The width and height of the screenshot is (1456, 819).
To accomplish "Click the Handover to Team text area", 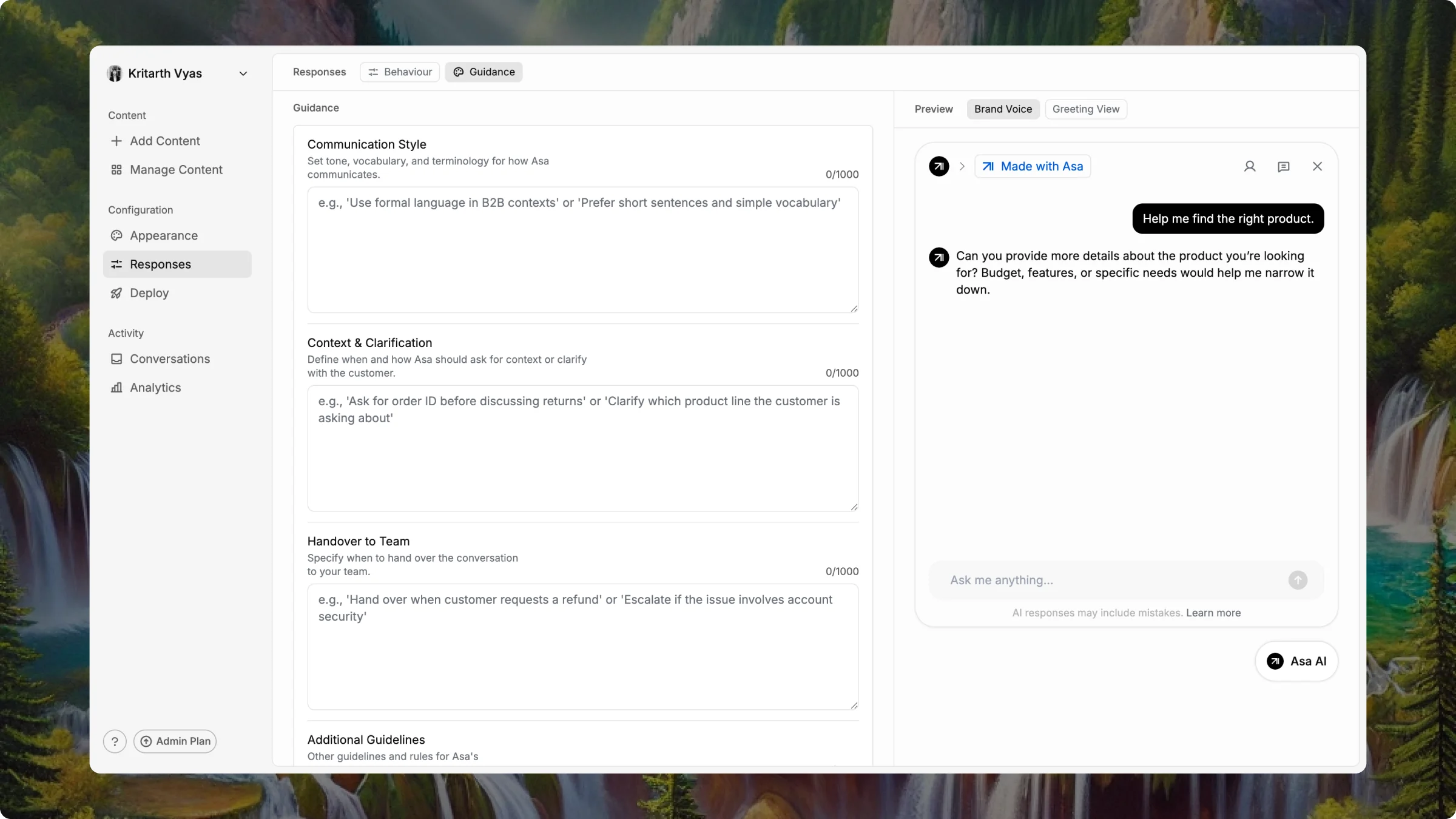I will [x=583, y=647].
